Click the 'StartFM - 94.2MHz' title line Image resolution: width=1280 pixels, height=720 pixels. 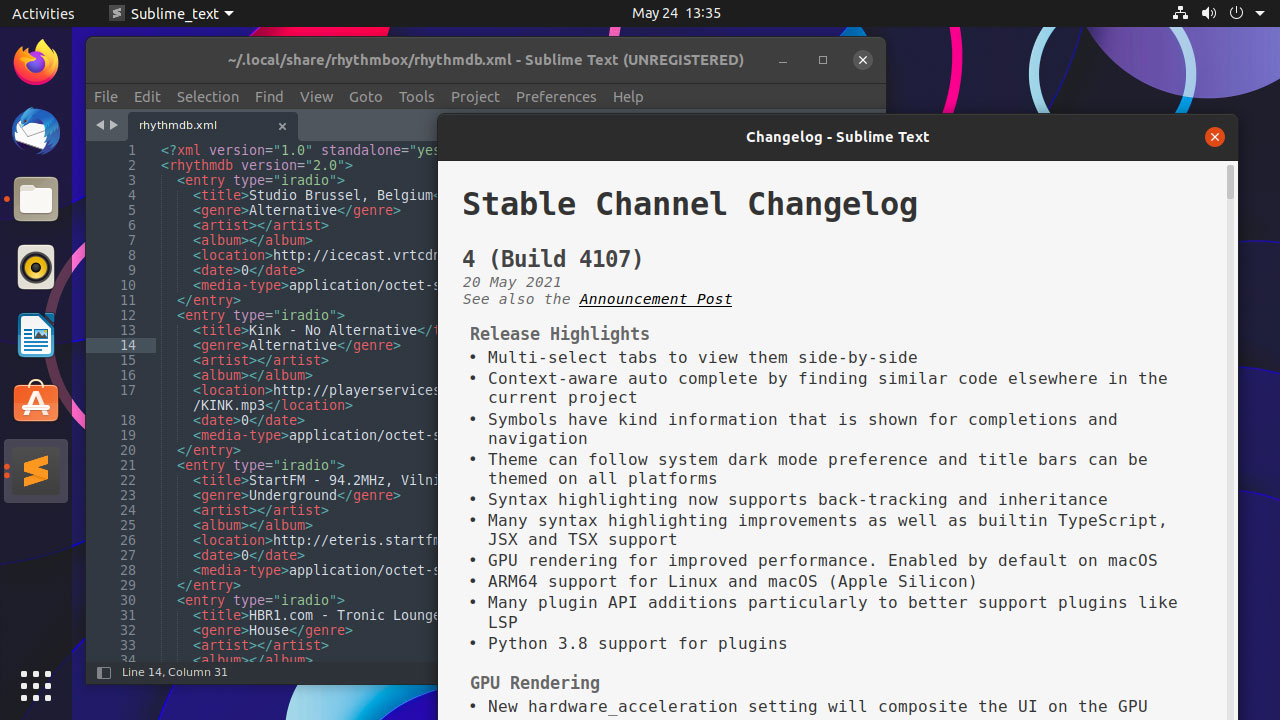click(315, 480)
